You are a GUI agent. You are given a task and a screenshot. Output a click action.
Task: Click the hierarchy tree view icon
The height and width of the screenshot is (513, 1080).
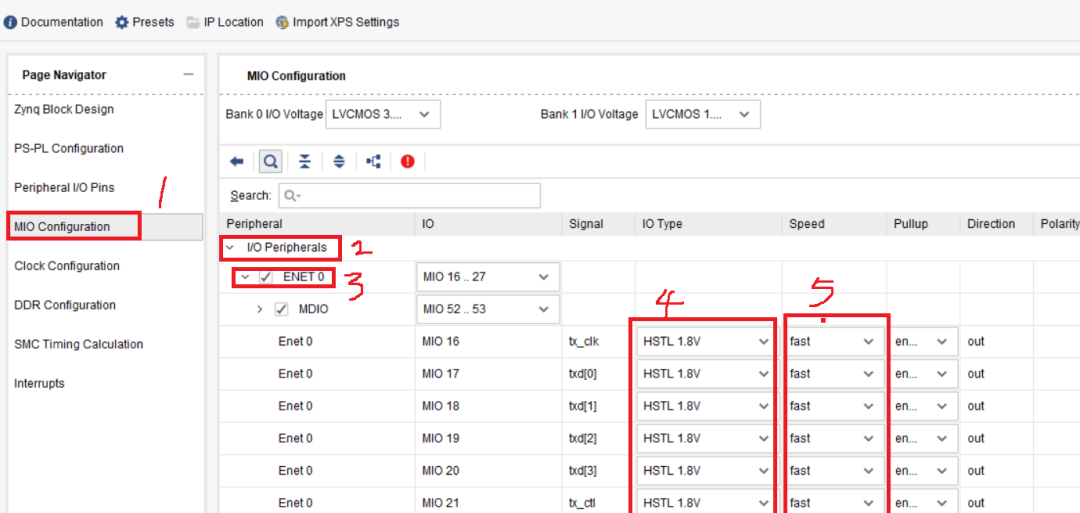click(373, 161)
